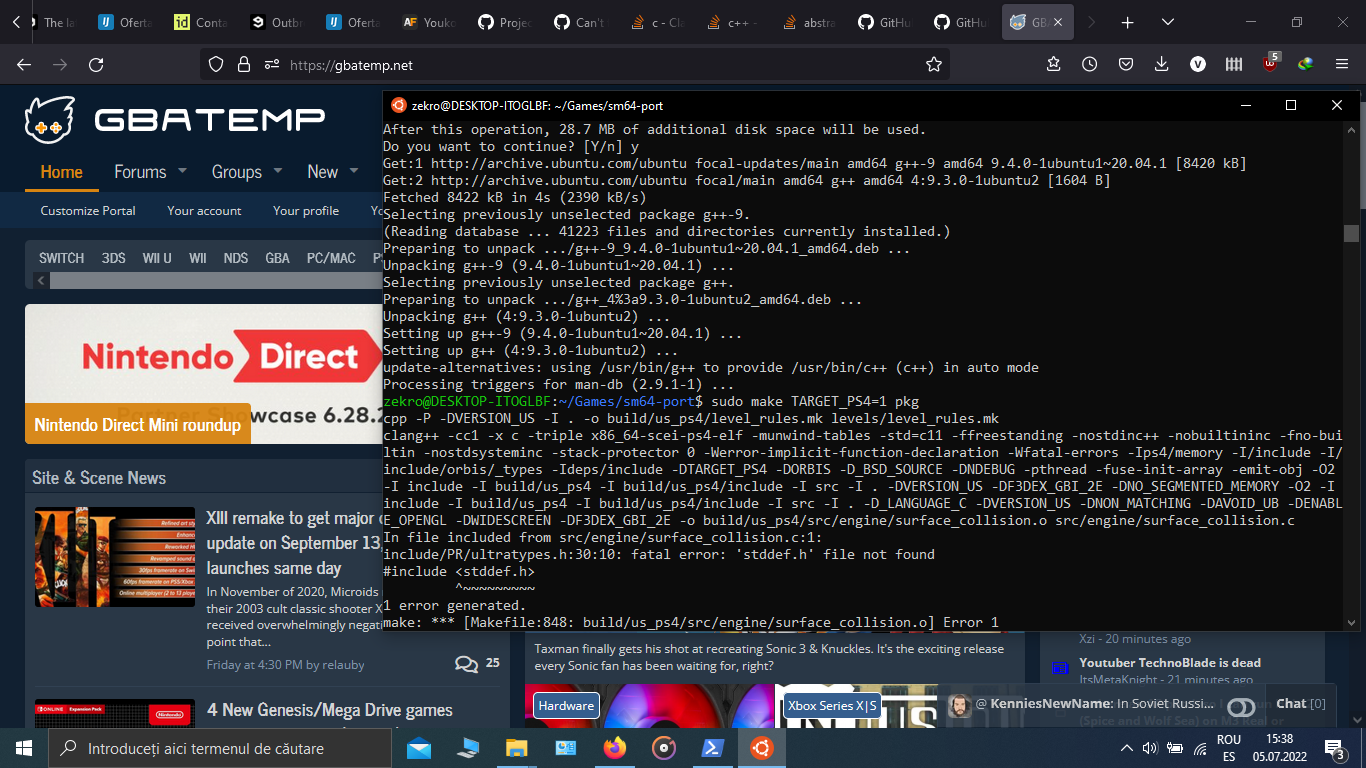Open File Explorer from the taskbar

517,748
